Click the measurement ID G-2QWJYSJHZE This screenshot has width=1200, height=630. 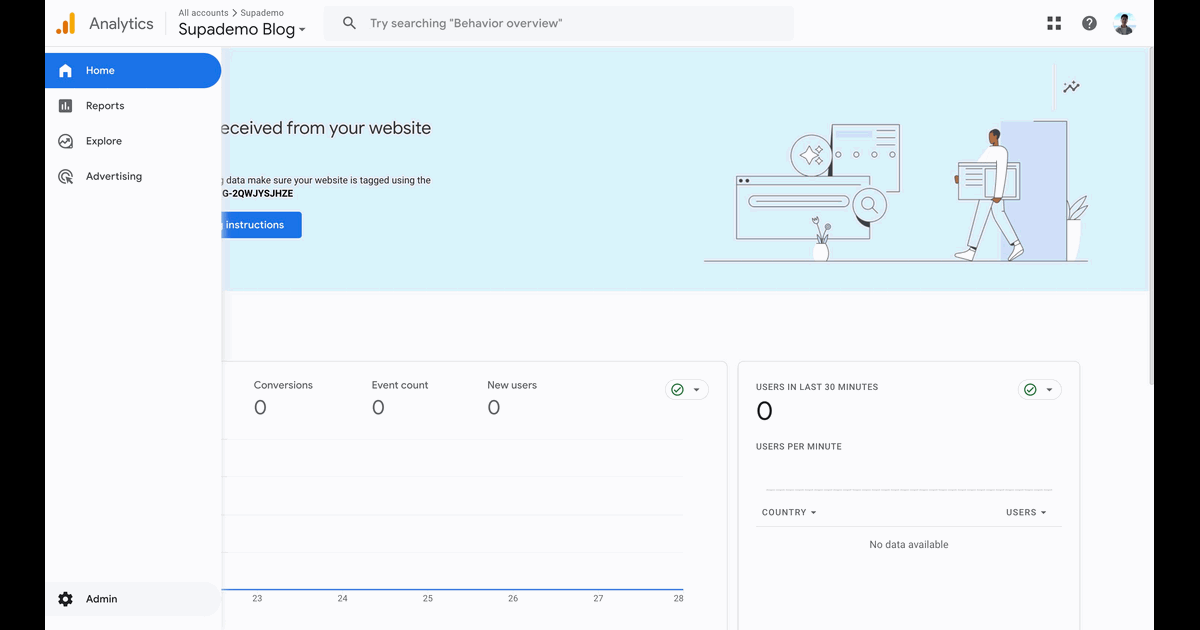point(257,193)
